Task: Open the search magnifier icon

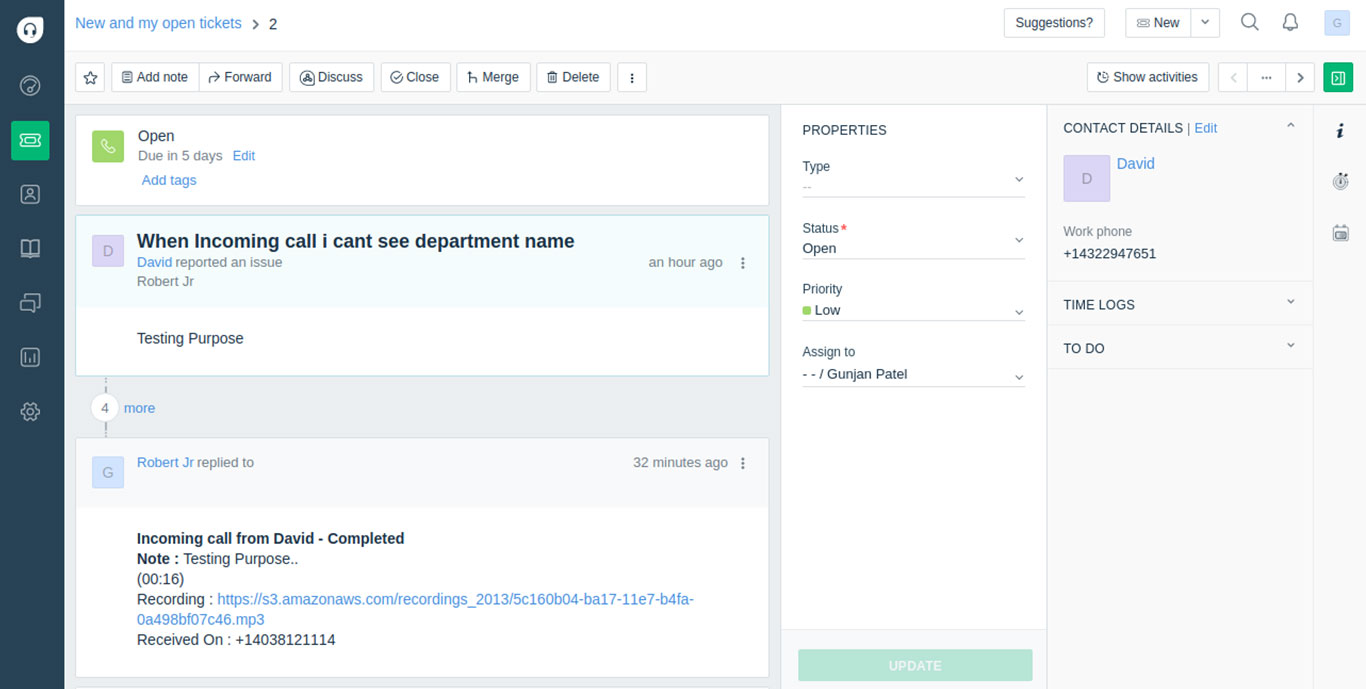Action: pos(1249,22)
